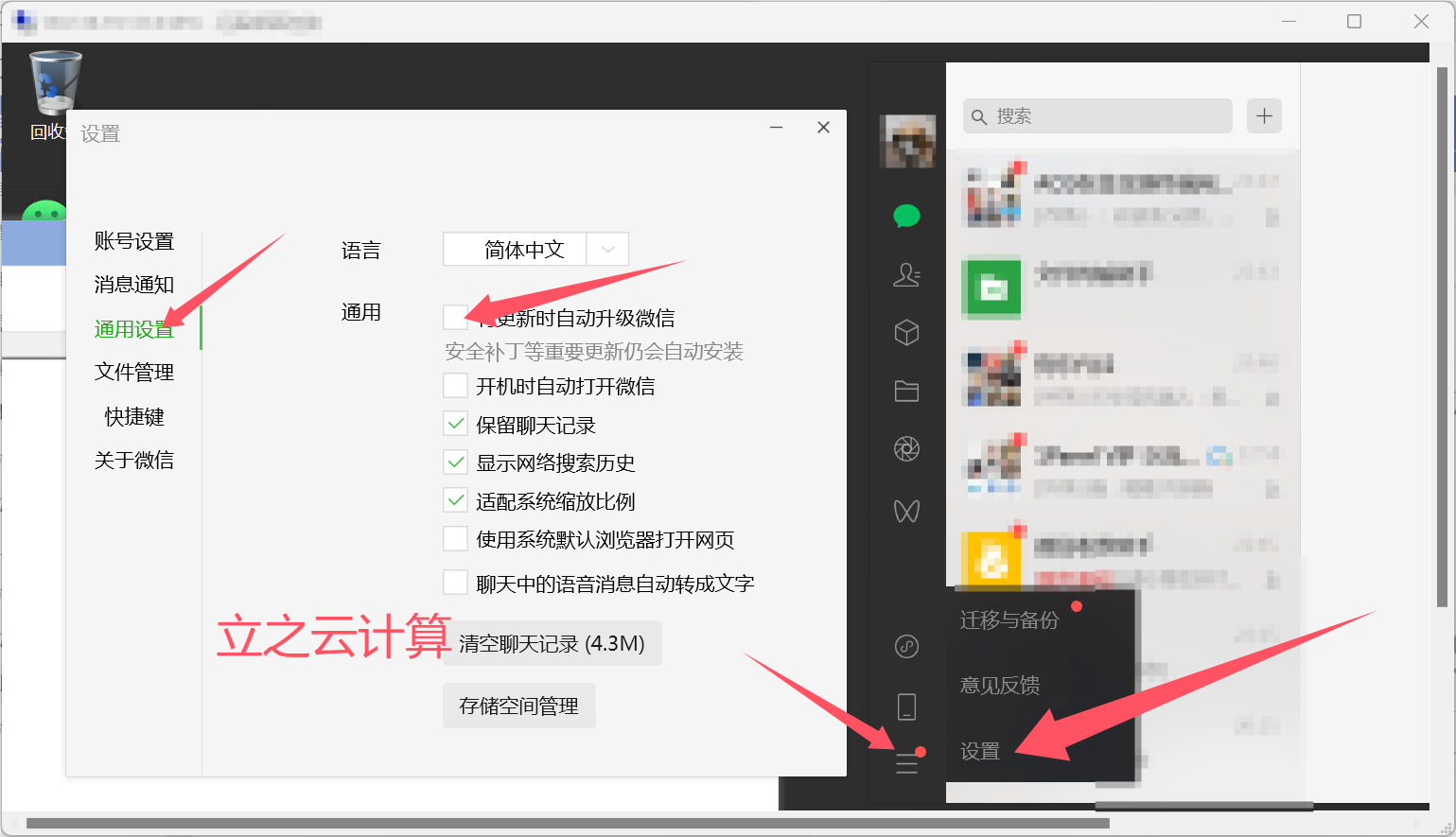Enable 聊天中的语音消息自动转成文字 checkbox

tap(455, 583)
